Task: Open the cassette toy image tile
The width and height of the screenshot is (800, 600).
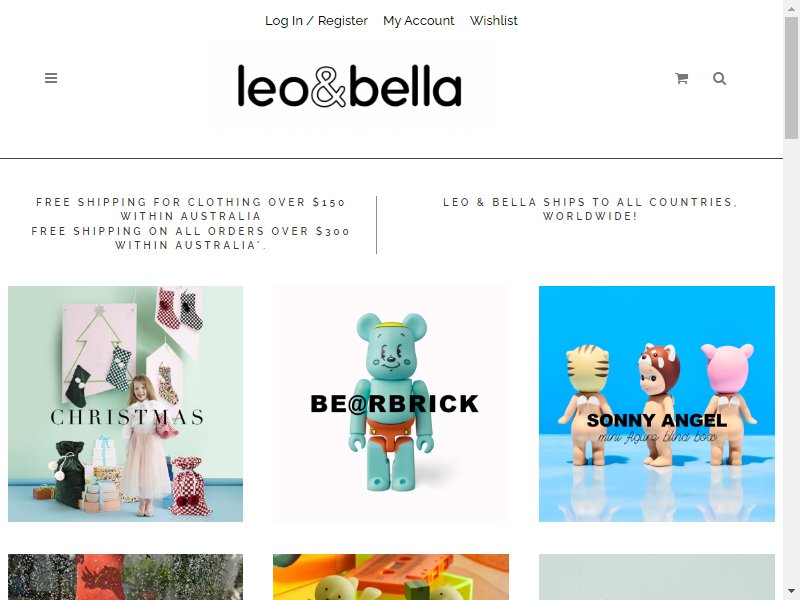Action: (391, 577)
